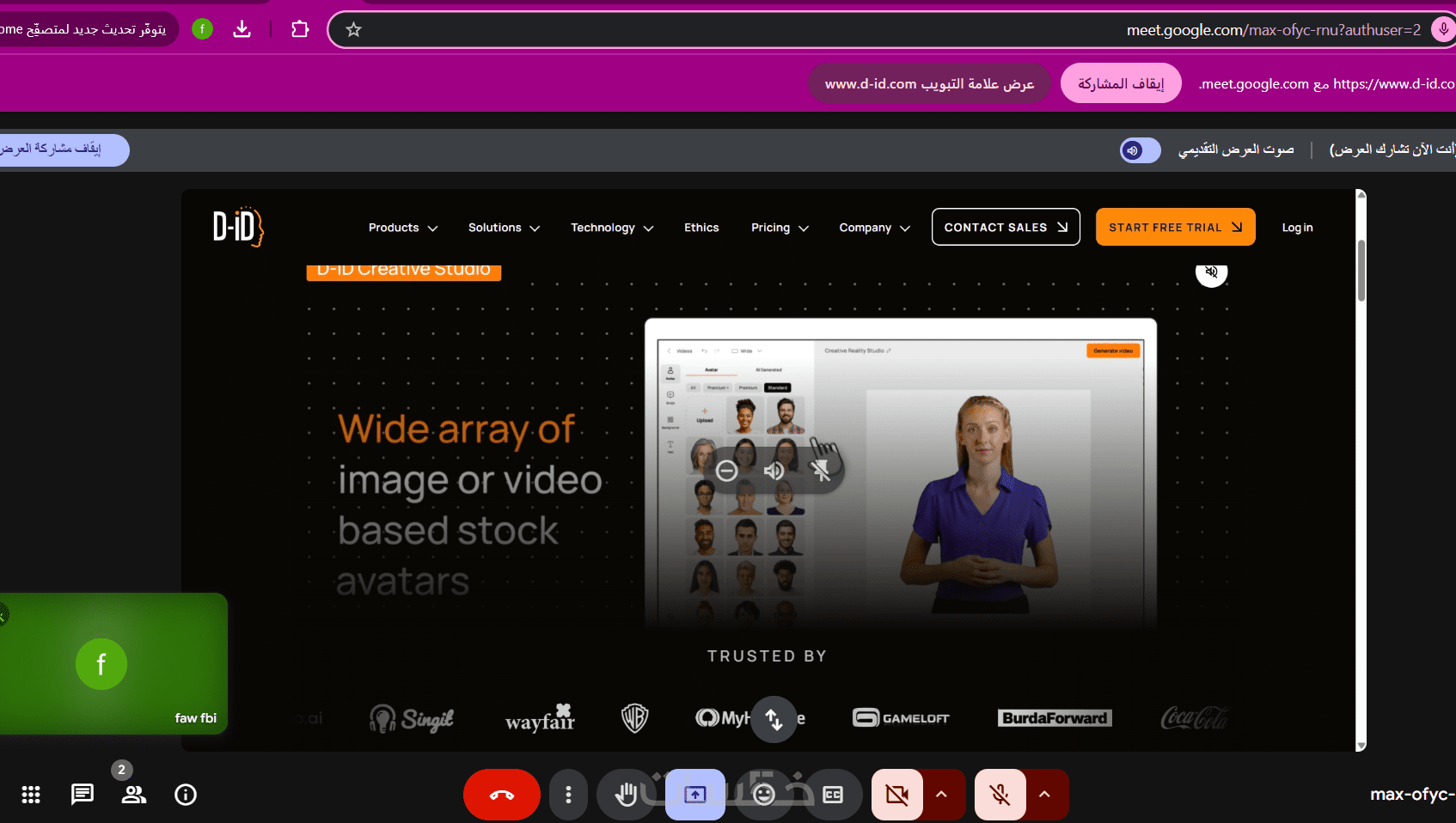Unmute the D-ID video sound icon
This screenshot has width=1456, height=823.
pos(1212,271)
